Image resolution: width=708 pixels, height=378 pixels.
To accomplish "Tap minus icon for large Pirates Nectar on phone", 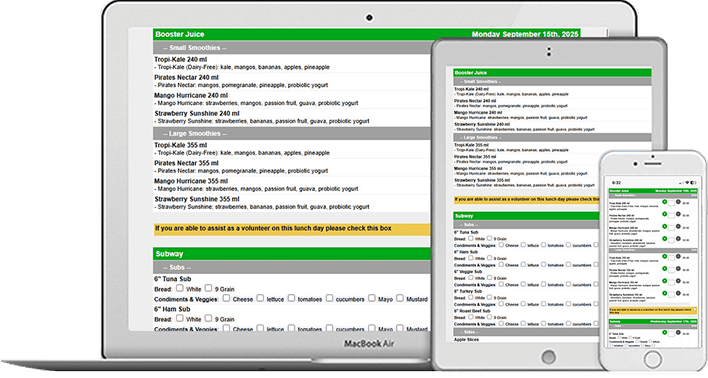I will coord(678,268).
